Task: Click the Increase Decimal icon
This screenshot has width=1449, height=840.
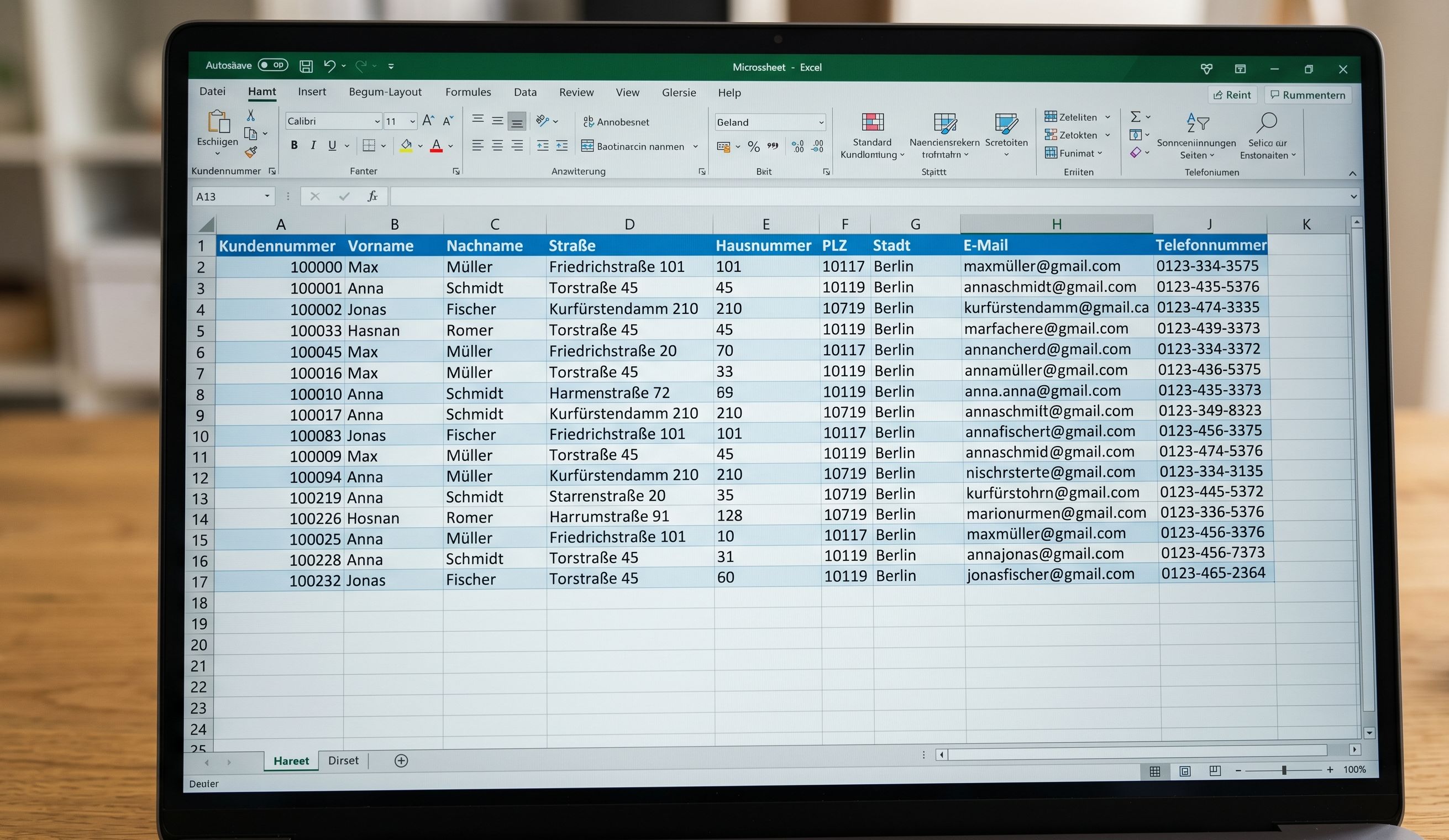Action: coord(798,146)
